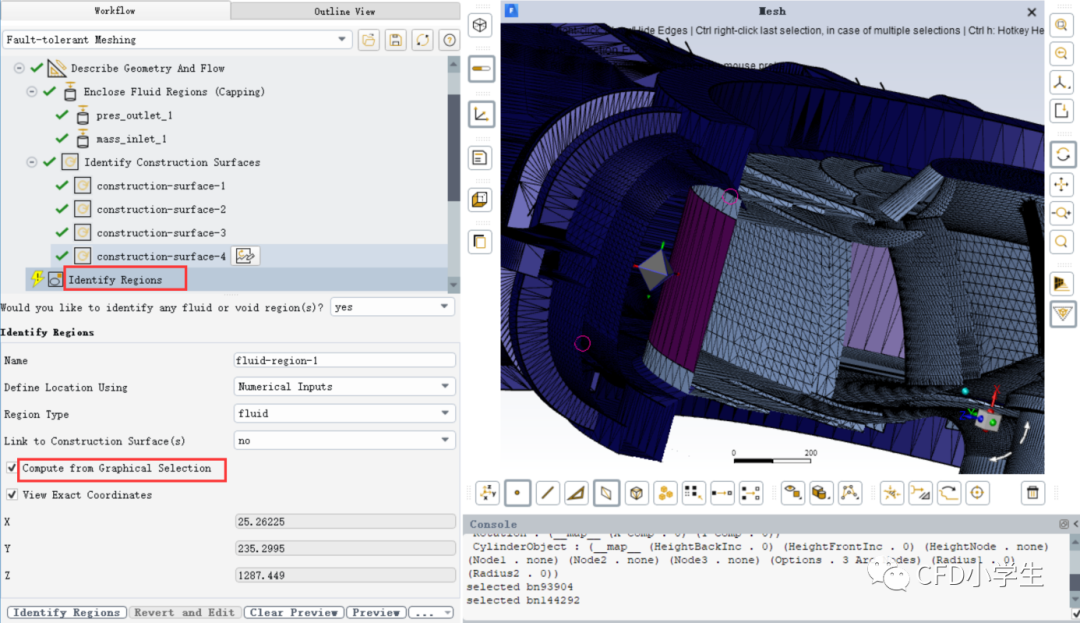Click the zoom out magnifier icon
The width and height of the screenshot is (1080, 623).
point(1061,54)
